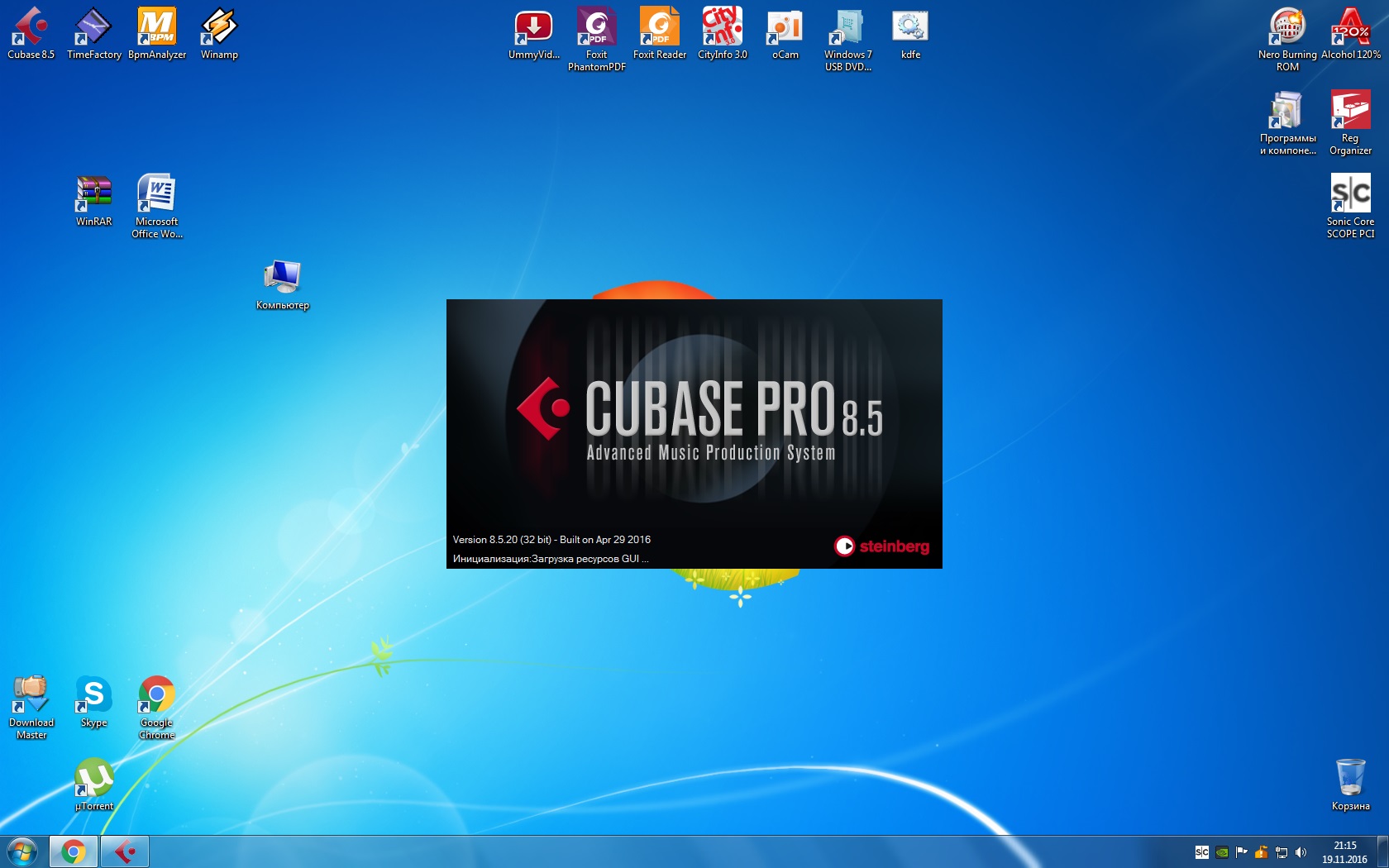This screenshot has height=868, width=1389.
Task: Select the Reg Organizer shortcut
Action: coord(1351,122)
